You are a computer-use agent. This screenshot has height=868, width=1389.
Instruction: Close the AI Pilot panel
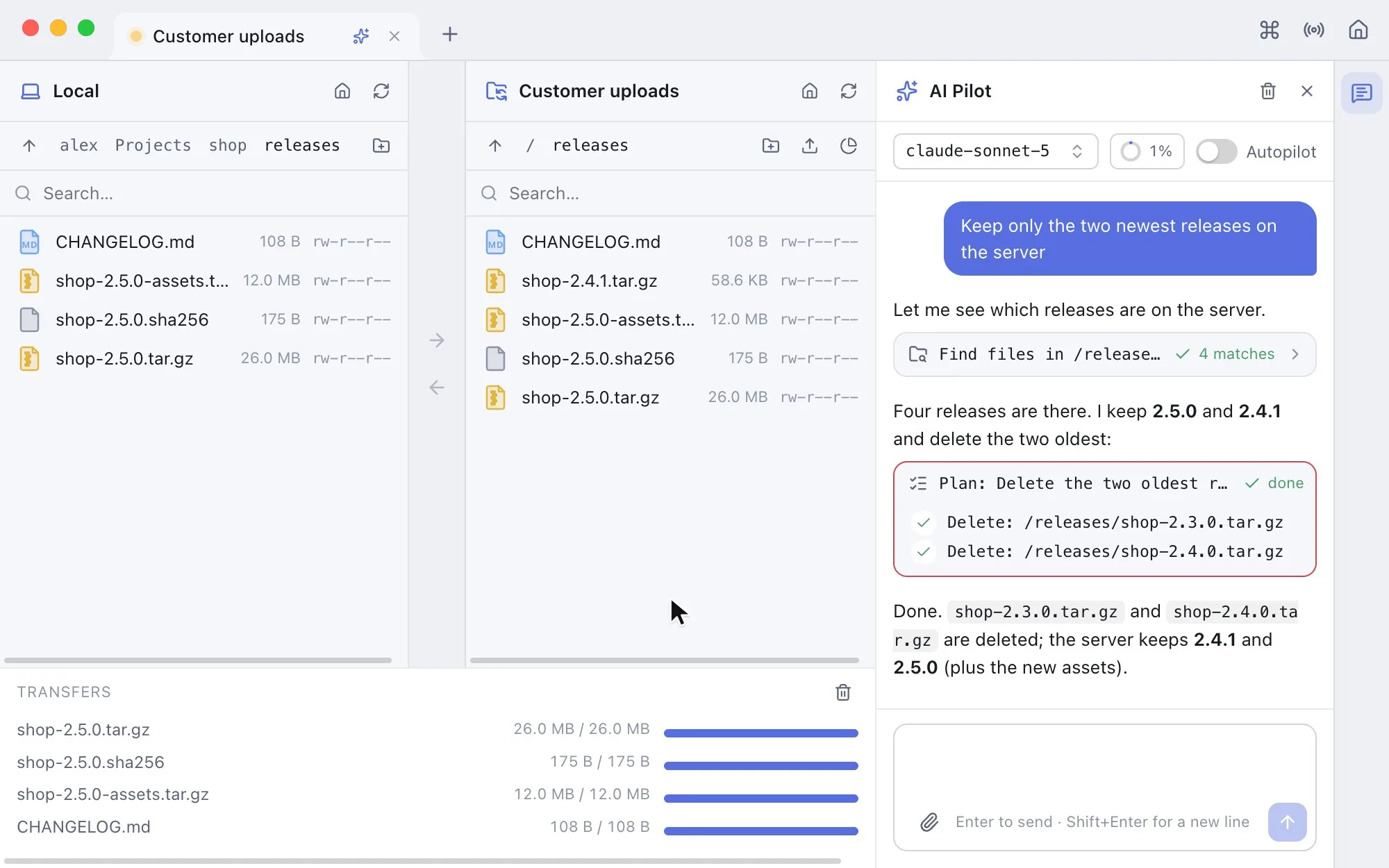1307,91
